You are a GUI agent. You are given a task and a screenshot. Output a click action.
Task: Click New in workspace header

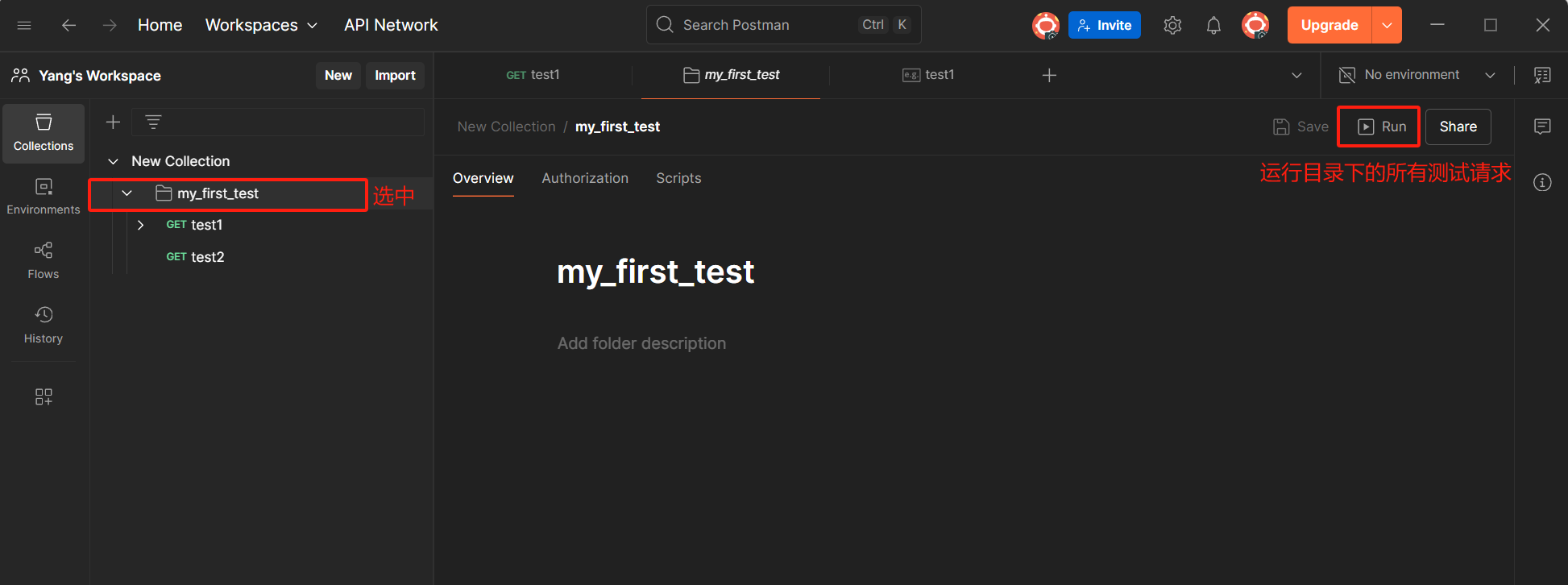[x=338, y=75]
